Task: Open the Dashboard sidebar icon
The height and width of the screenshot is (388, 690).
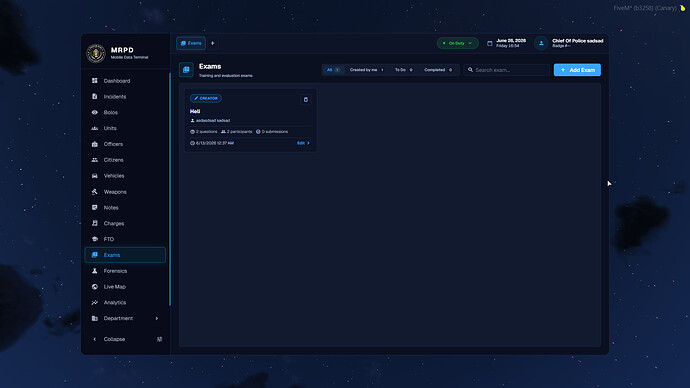Action: coord(95,81)
